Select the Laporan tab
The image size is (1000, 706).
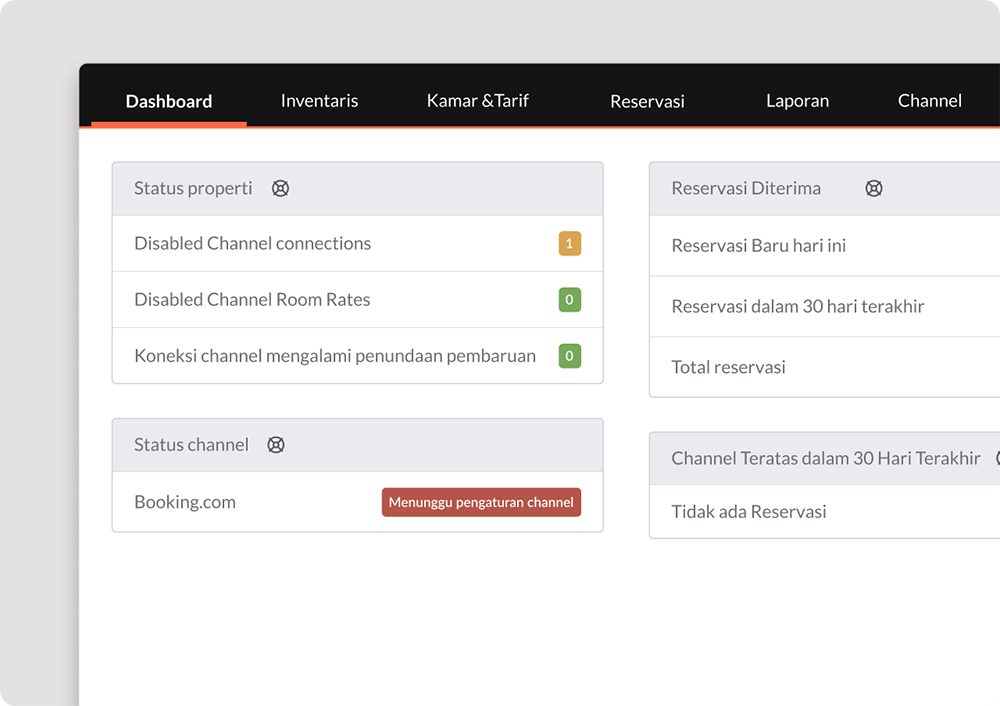[797, 101]
